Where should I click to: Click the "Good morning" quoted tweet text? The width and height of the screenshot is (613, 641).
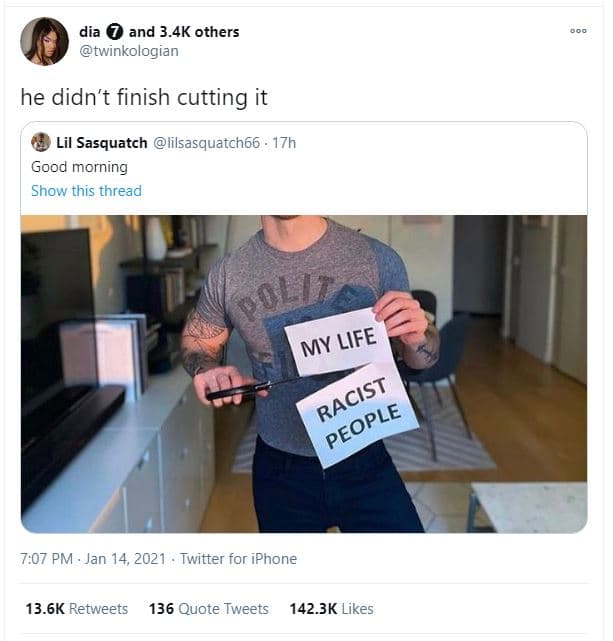(x=79, y=167)
